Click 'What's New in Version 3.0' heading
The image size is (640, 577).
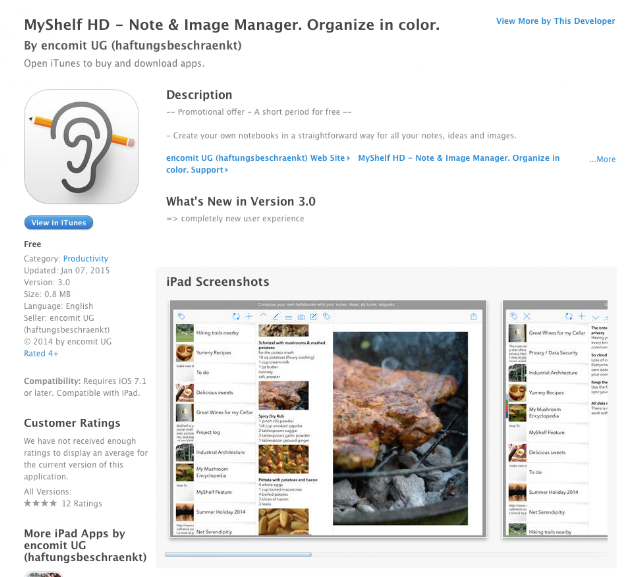coord(241,202)
